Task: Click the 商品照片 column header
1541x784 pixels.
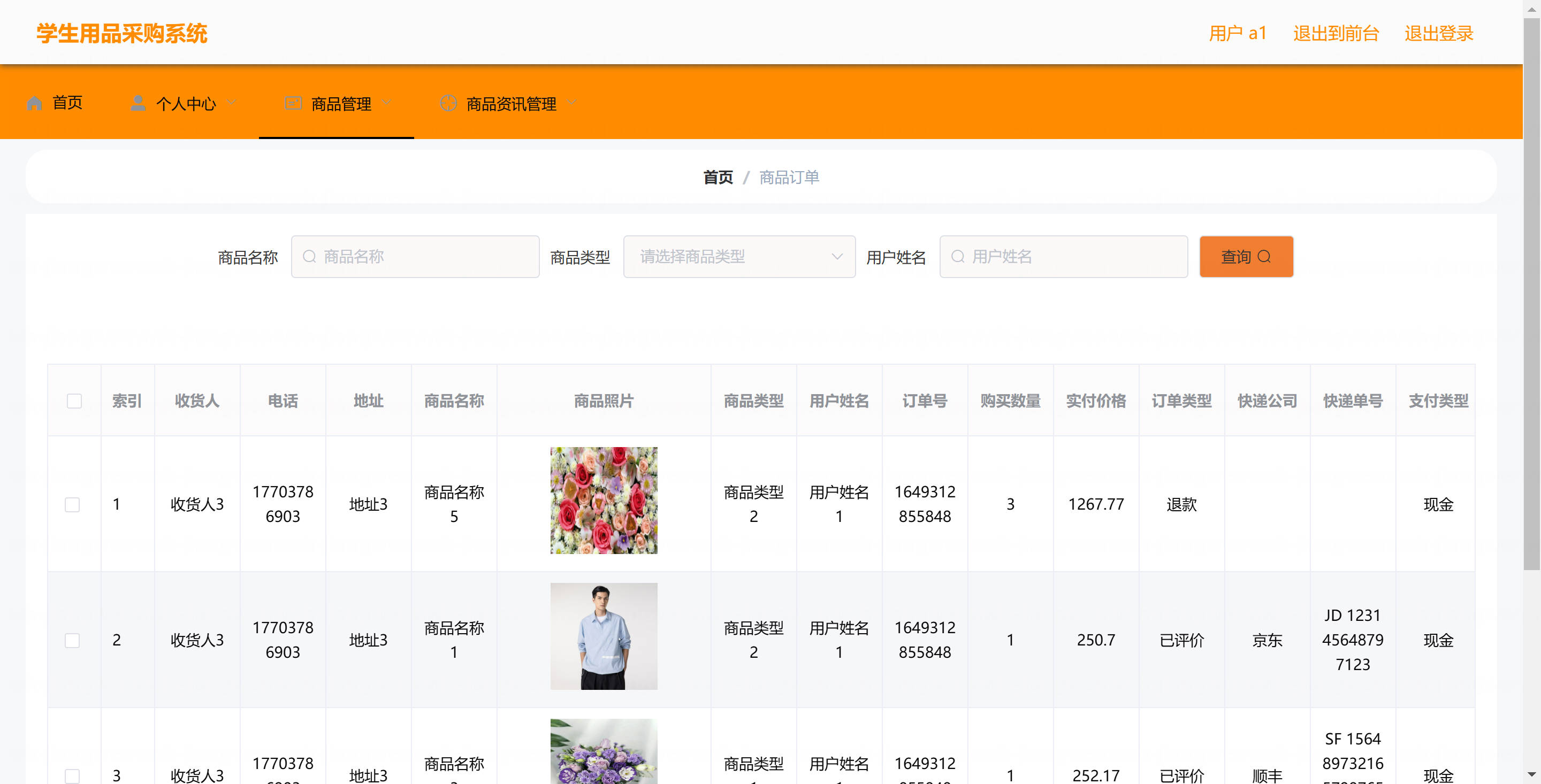Action: pyautogui.click(x=604, y=401)
